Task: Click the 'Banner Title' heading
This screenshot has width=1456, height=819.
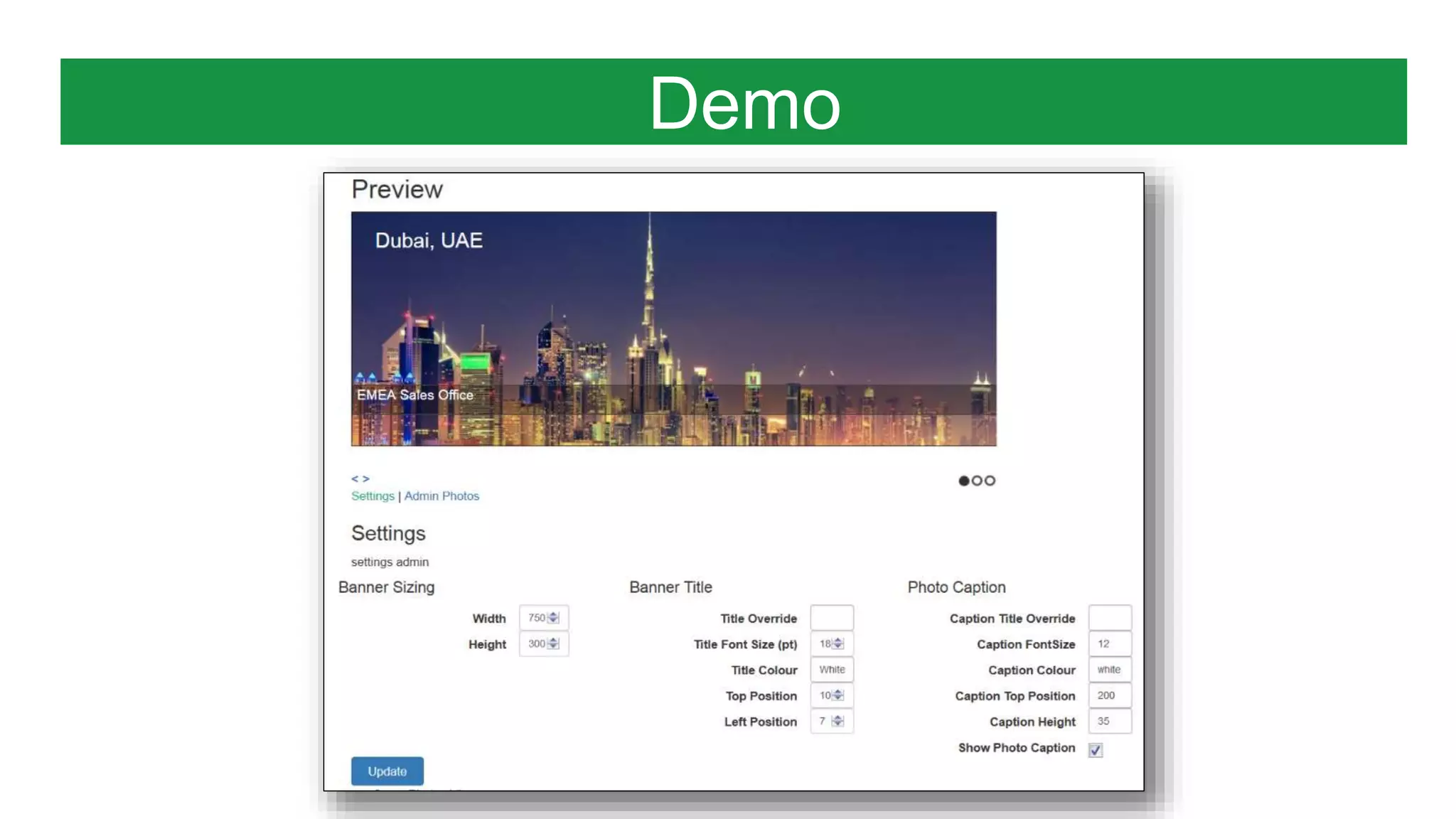Action: coord(670,587)
